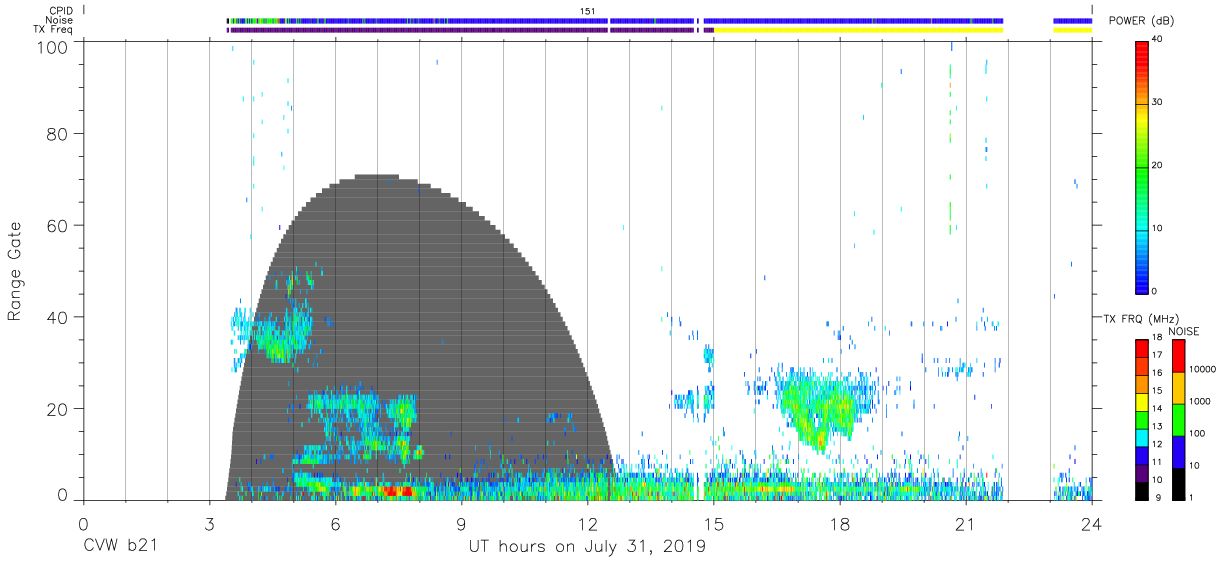
Task: Click the "Noise" row label
Action: [x=60, y=20]
